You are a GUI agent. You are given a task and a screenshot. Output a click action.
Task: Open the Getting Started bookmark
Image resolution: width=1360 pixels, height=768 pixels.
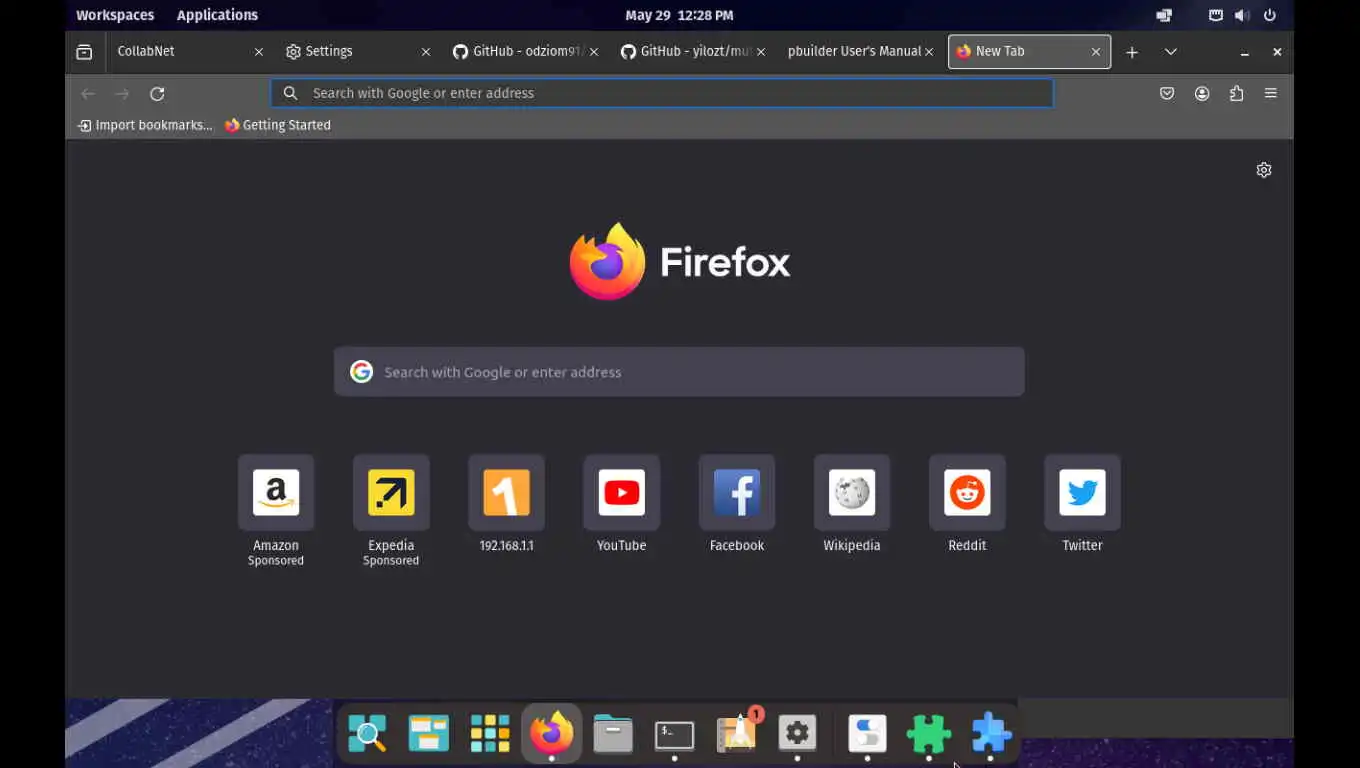[x=278, y=125]
